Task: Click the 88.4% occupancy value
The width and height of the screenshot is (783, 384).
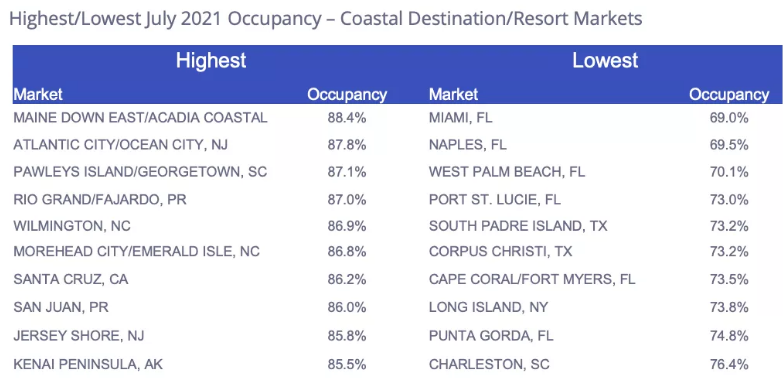Action: (x=347, y=118)
